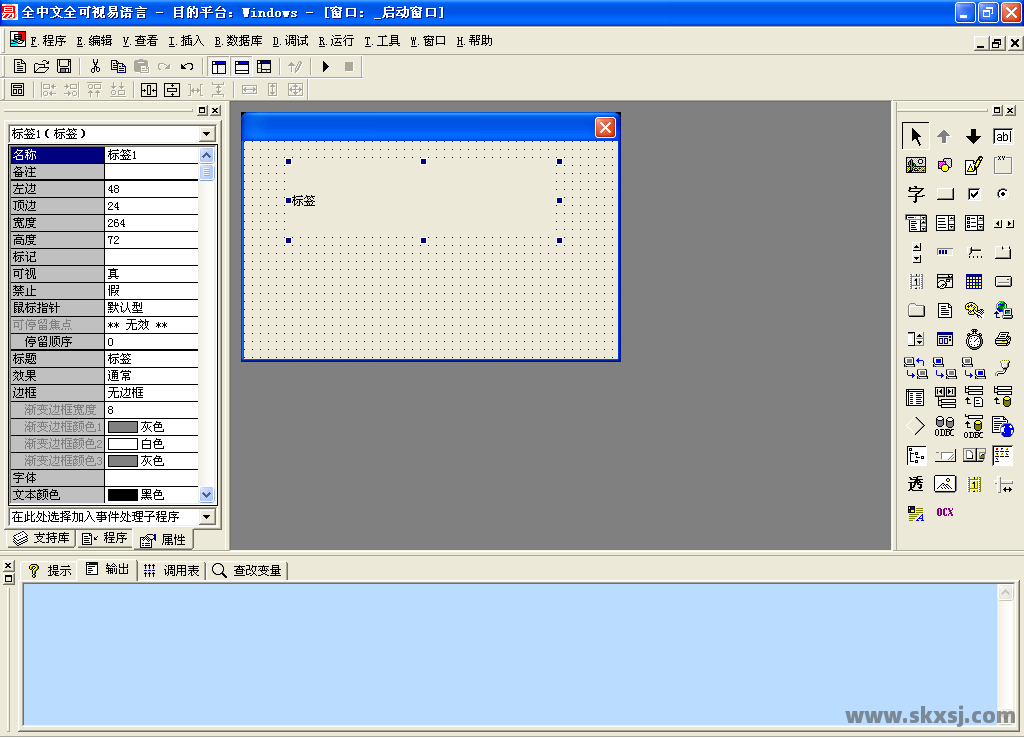Open the 数据库 menu
1024x738 pixels.
pyautogui.click(x=238, y=41)
